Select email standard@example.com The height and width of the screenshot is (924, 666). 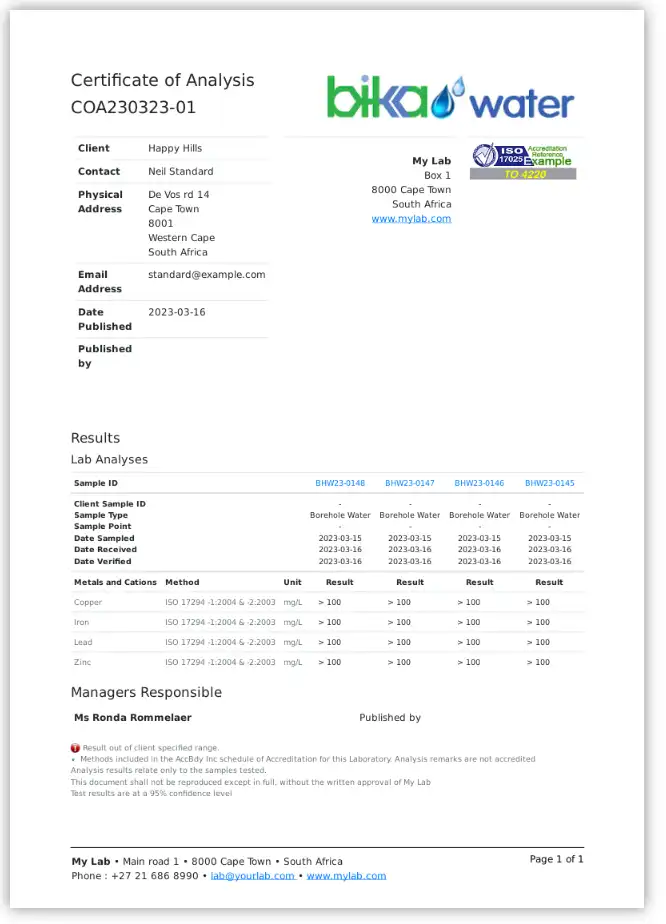207,275
